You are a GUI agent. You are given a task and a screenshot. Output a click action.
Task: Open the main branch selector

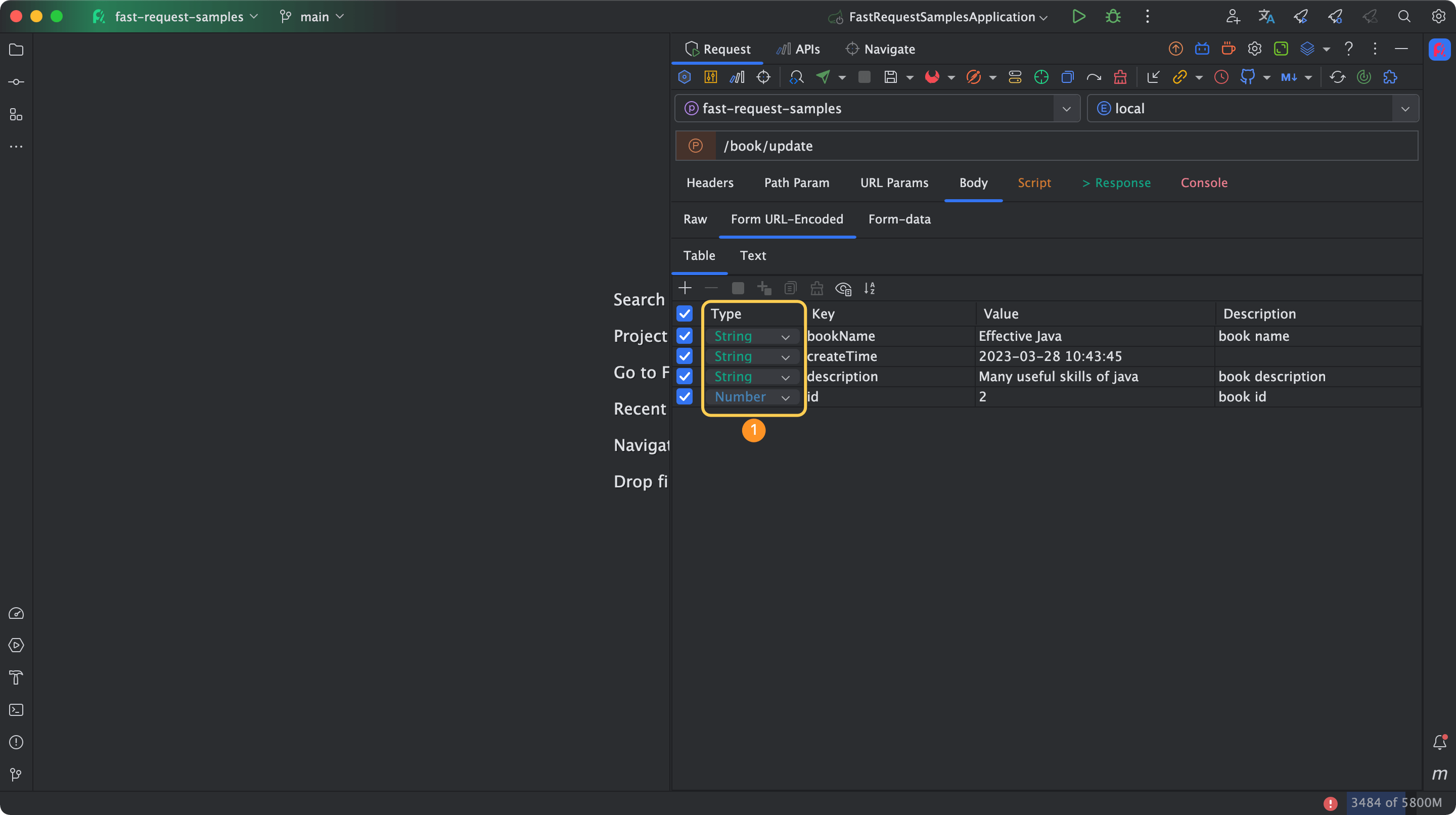click(x=313, y=17)
